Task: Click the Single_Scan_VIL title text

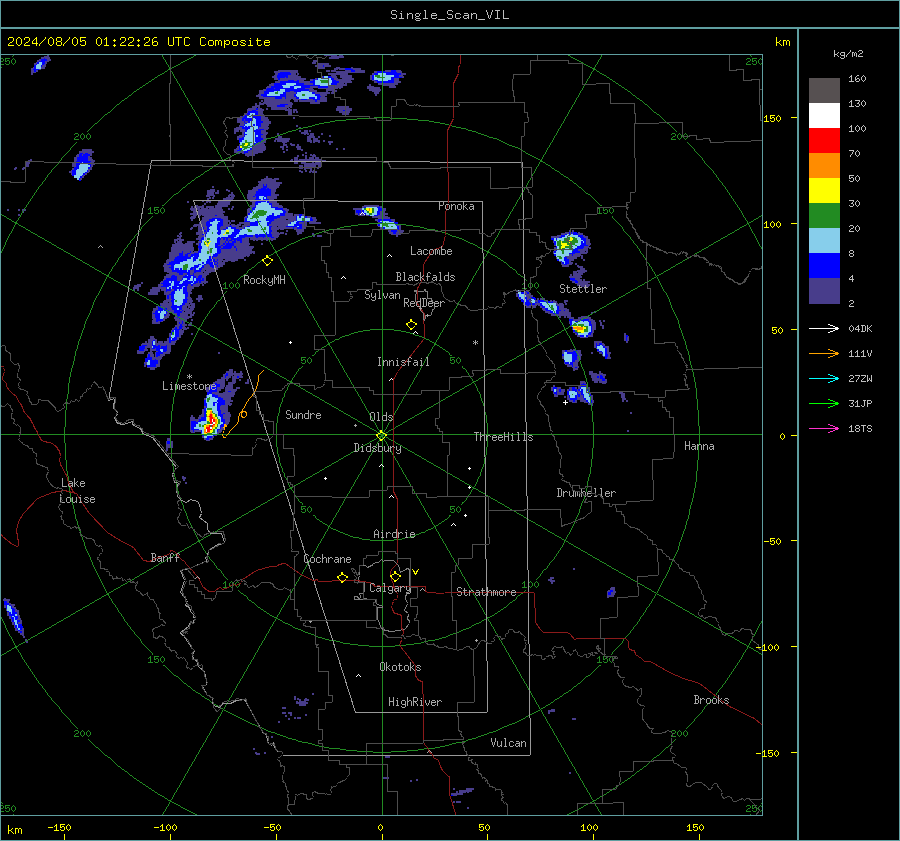Action: click(449, 15)
